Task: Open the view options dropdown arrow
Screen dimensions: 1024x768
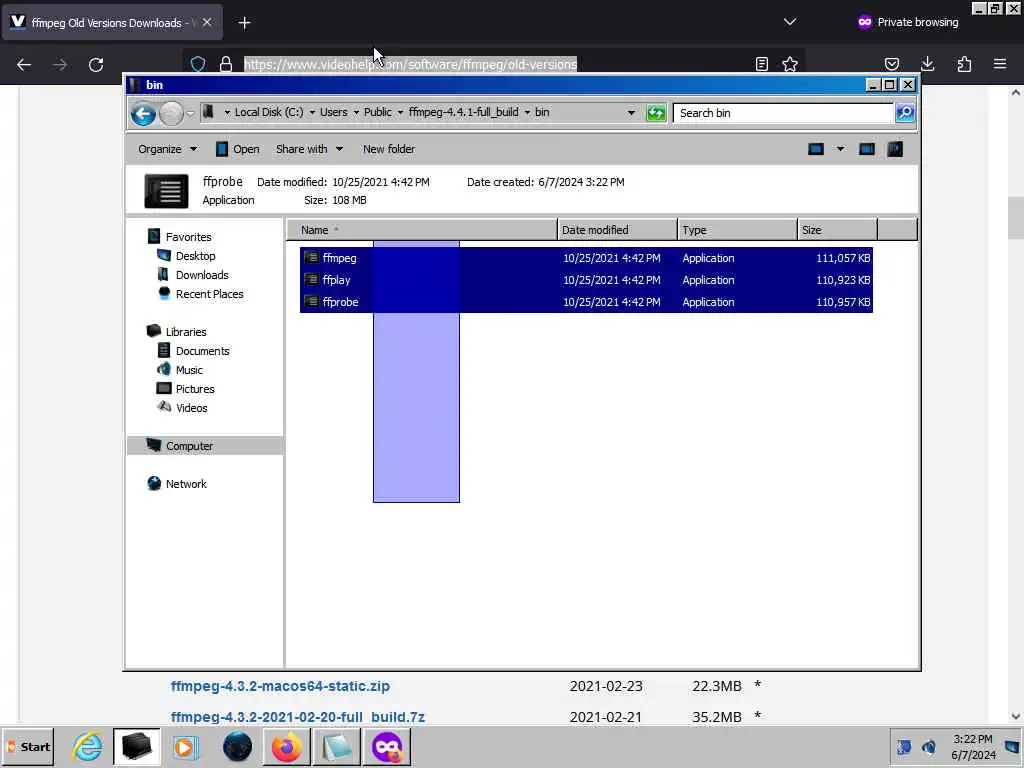Action: 840,150
